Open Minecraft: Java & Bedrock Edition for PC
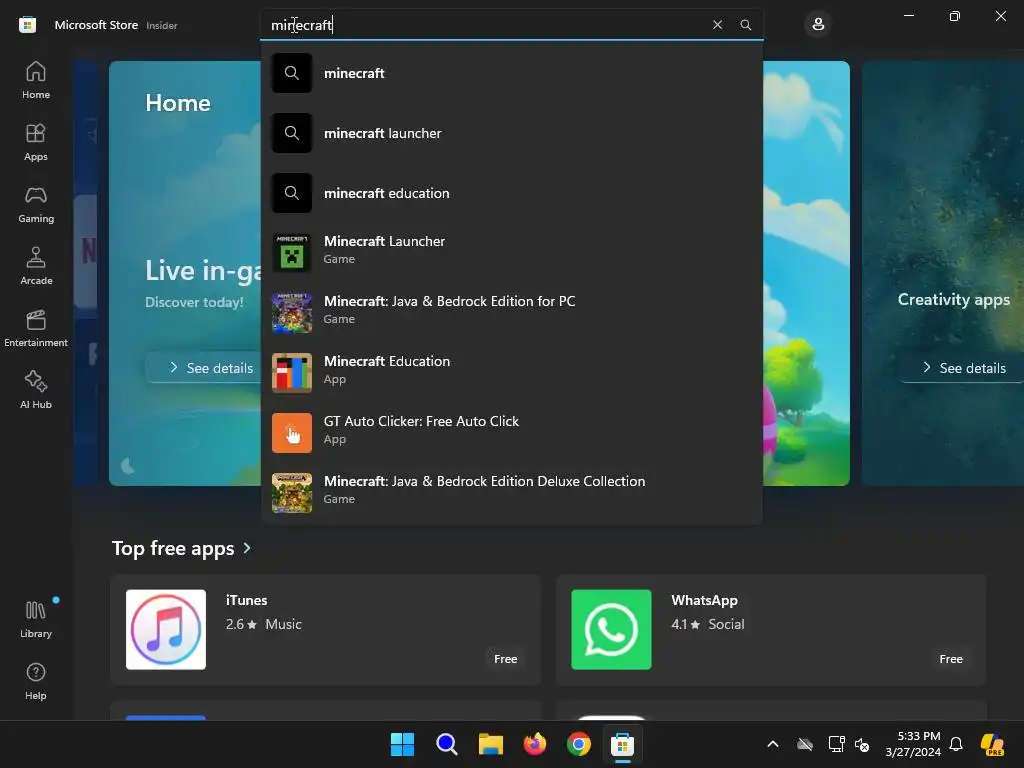Image resolution: width=1024 pixels, height=768 pixels. [x=511, y=313]
